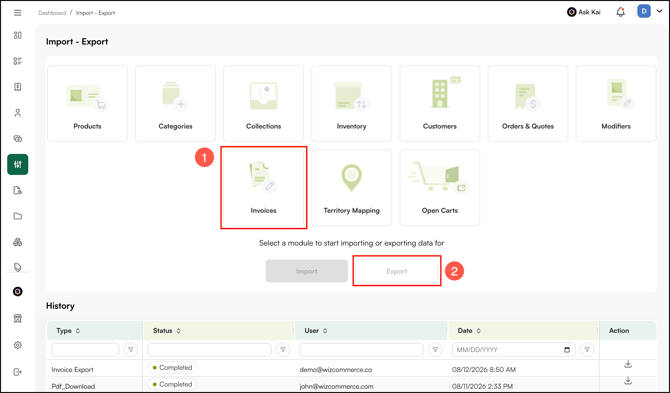The height and width of the screenshot is (393, 670).
Task: Select the Modifiers module card
Action: 616,103
